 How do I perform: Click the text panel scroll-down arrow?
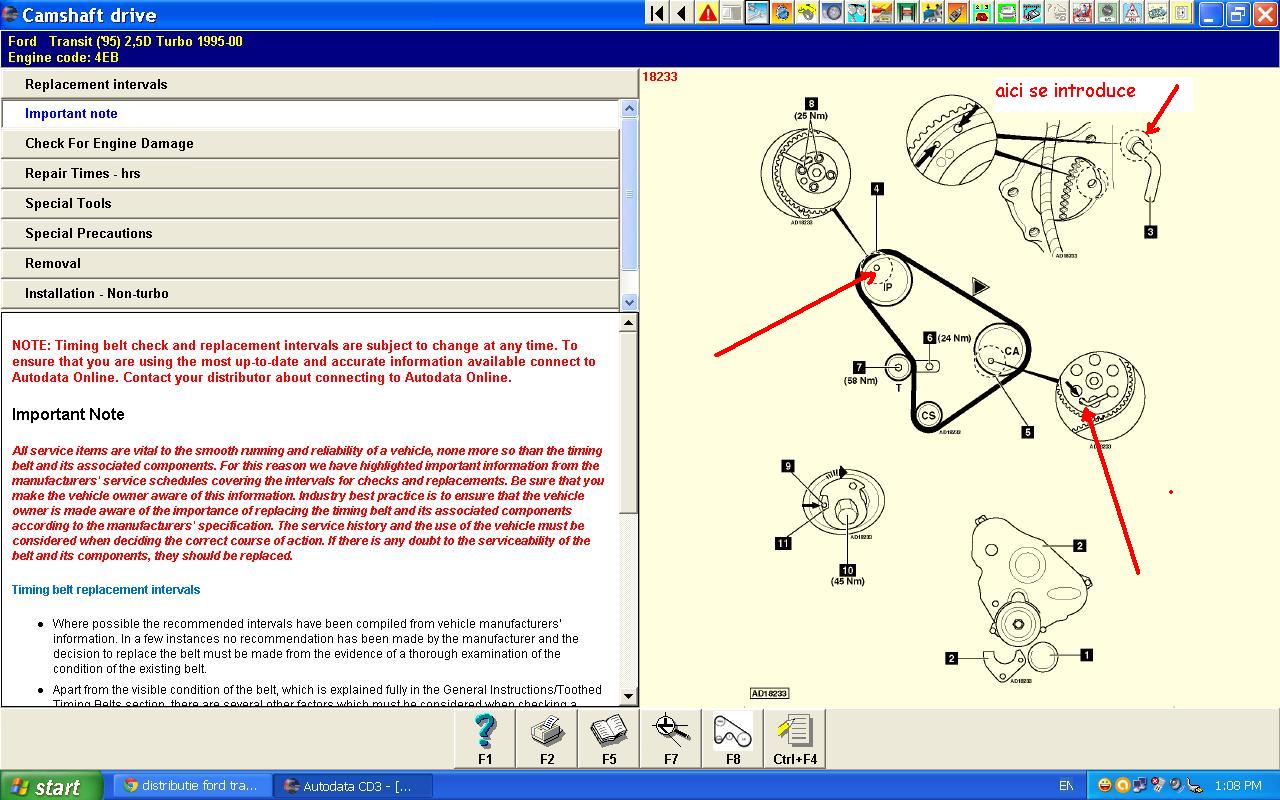[628, 696]
